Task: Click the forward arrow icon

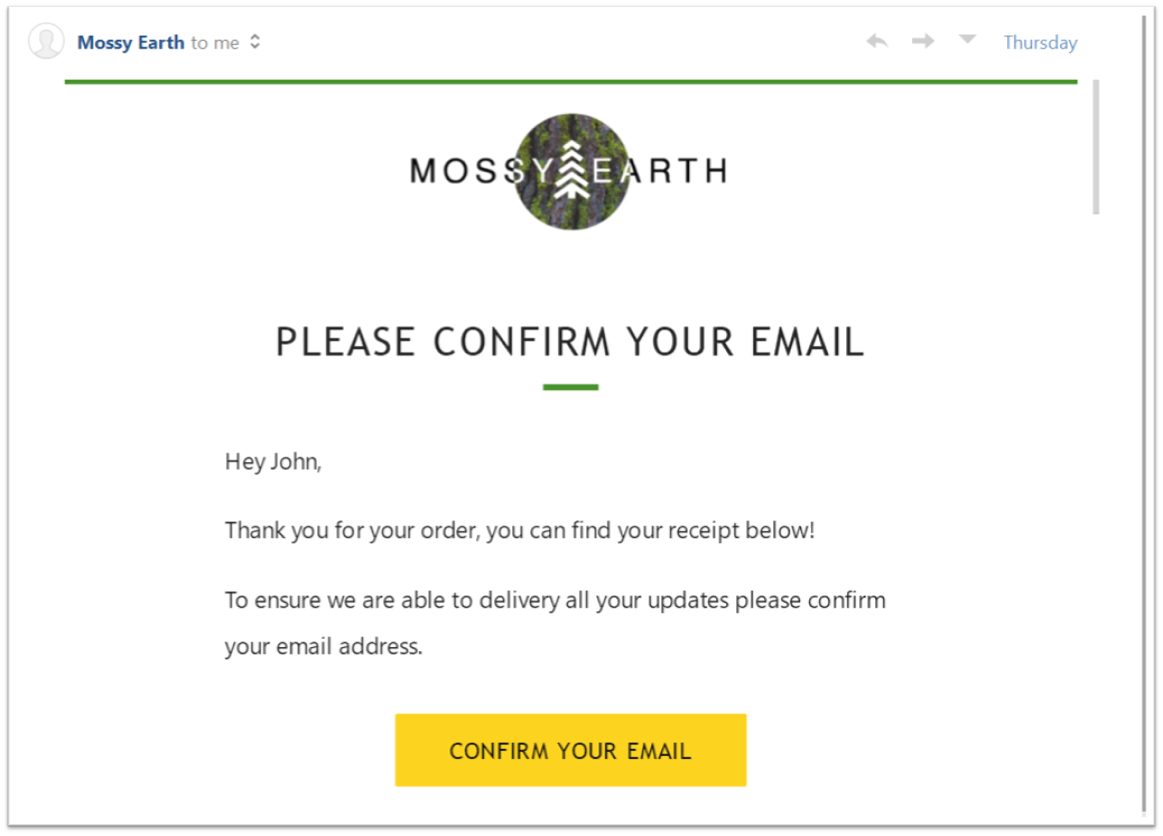Action: coord(923,41)
